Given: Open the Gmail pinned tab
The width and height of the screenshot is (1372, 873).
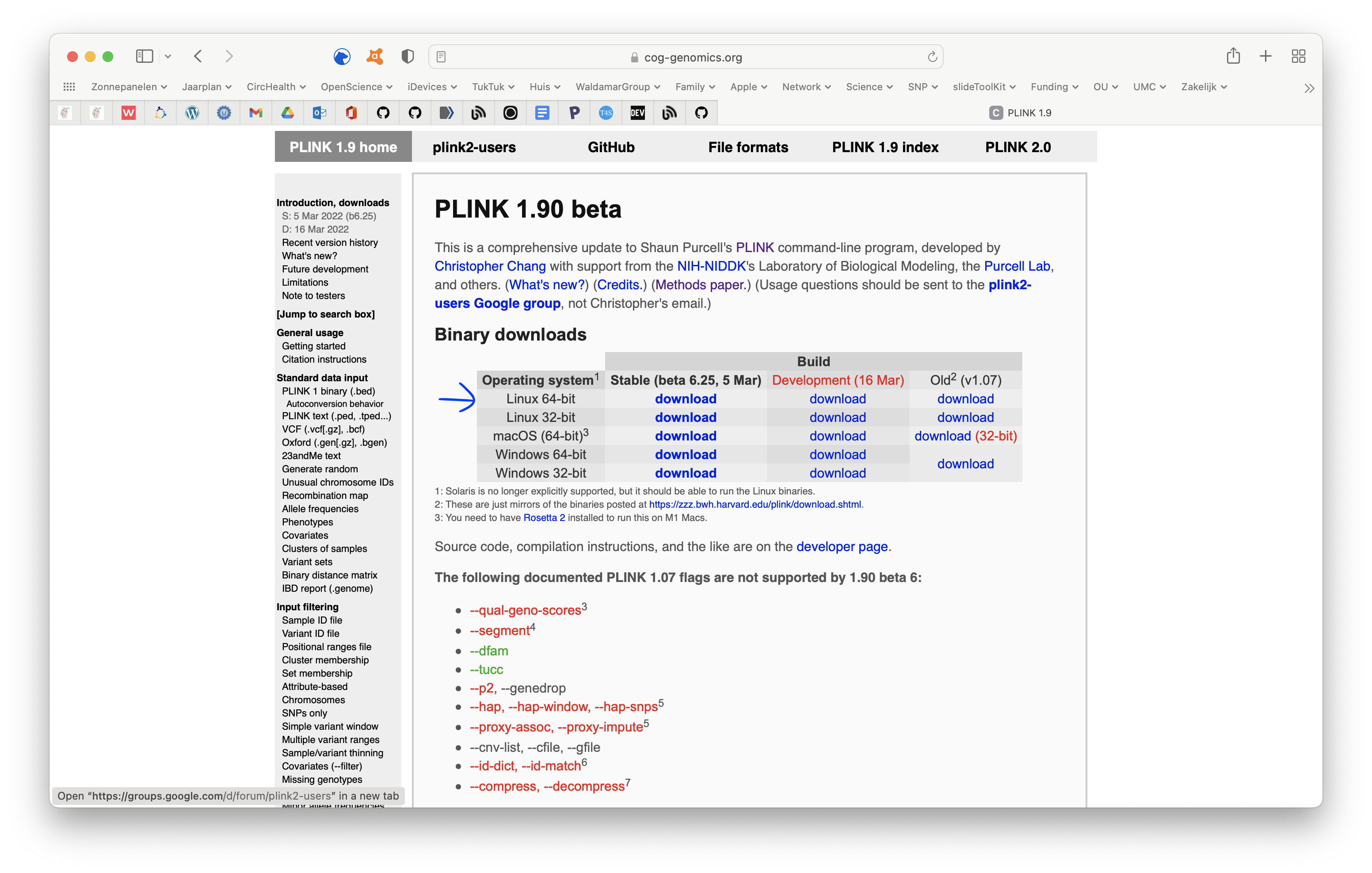Looking at the screenshot, I should pos(256,113).
